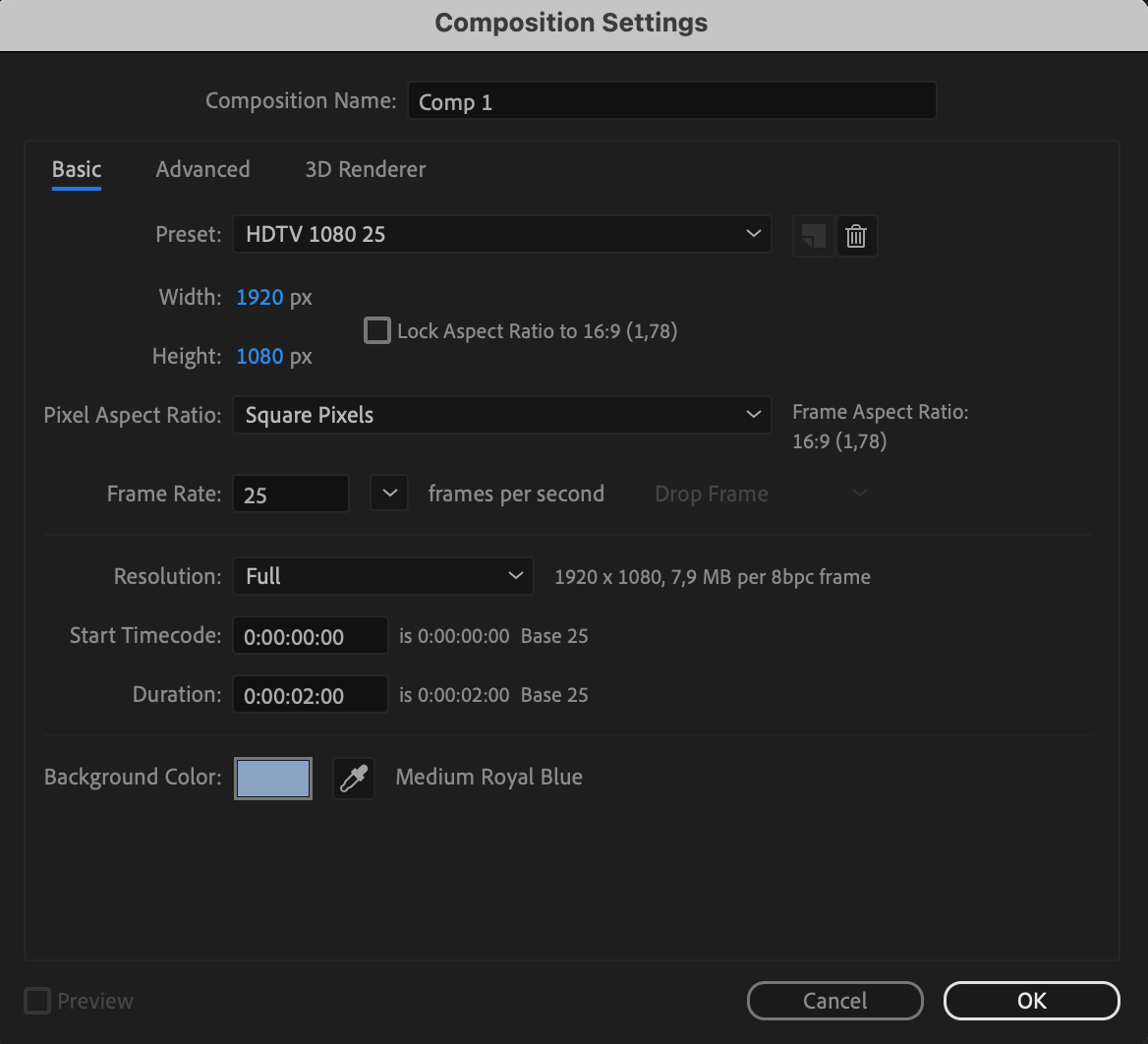
Task: Click the Duration timecode field
Action: (310, 696)
